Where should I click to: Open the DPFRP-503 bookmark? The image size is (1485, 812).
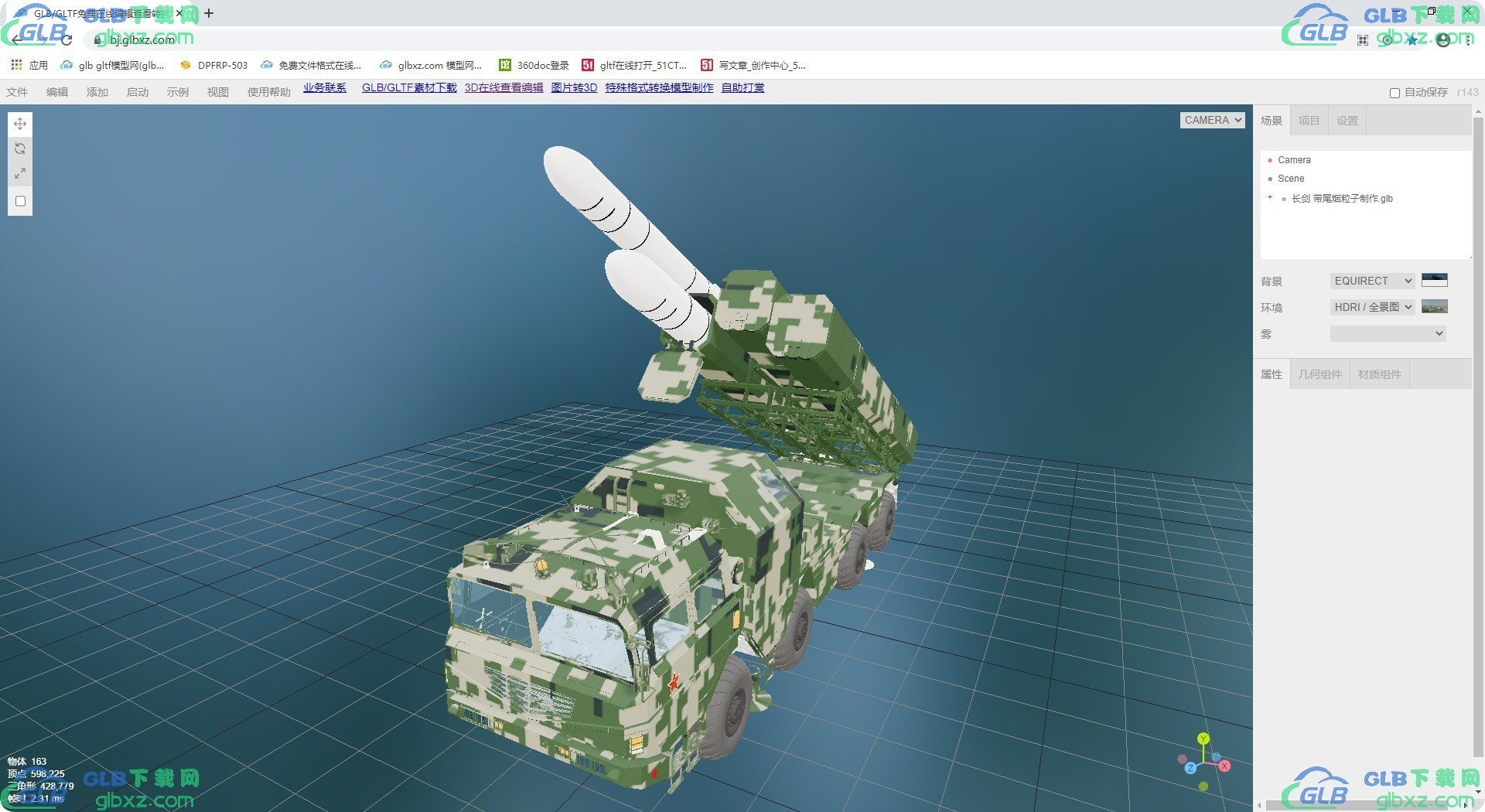coord(213,65)
